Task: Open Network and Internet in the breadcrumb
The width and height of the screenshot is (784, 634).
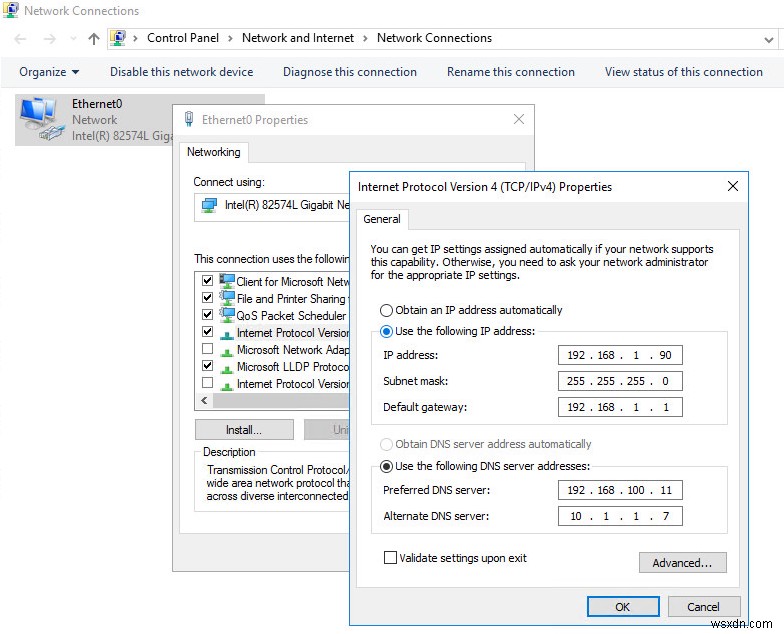Action: click(x=298, y=38)
